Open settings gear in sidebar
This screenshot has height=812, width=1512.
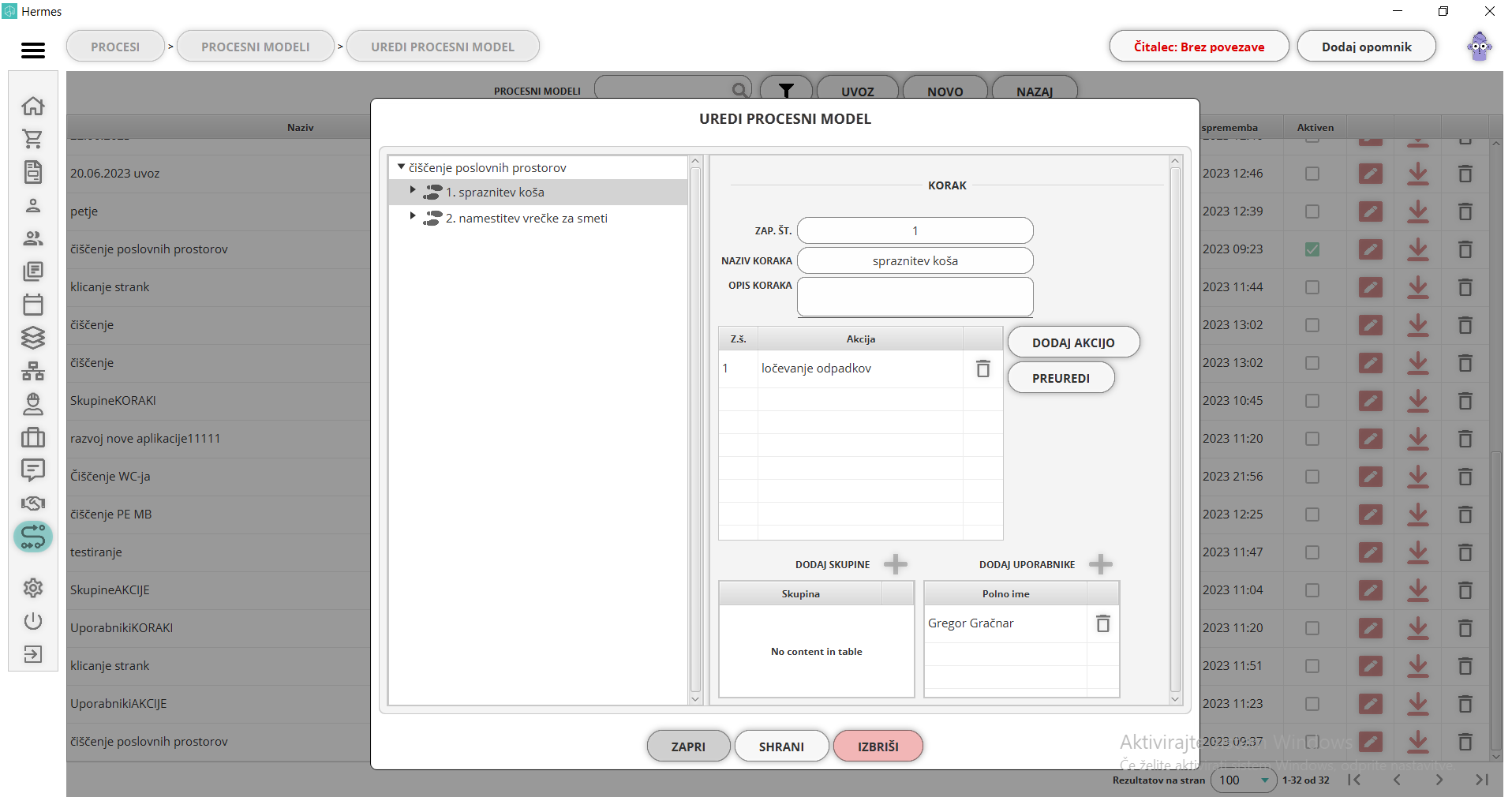point(33,588)
